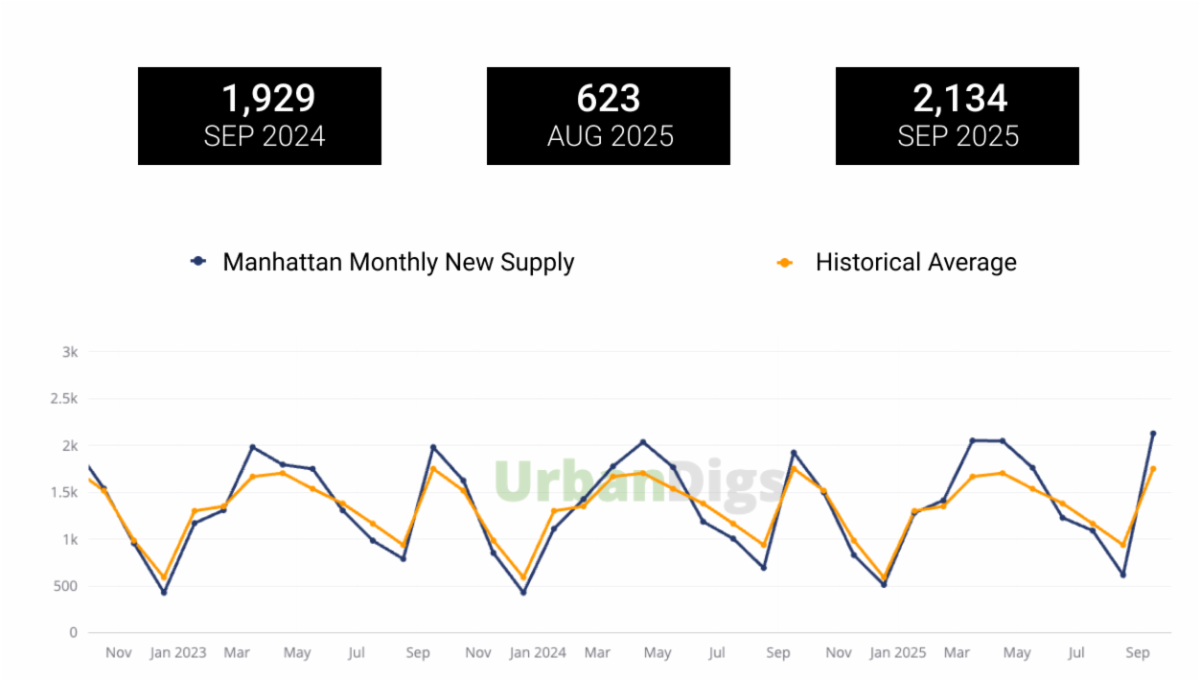Select the 623 AUG 2025 stat card
1200x681 pixels.
pyautogui.click(x=608, y=116)
